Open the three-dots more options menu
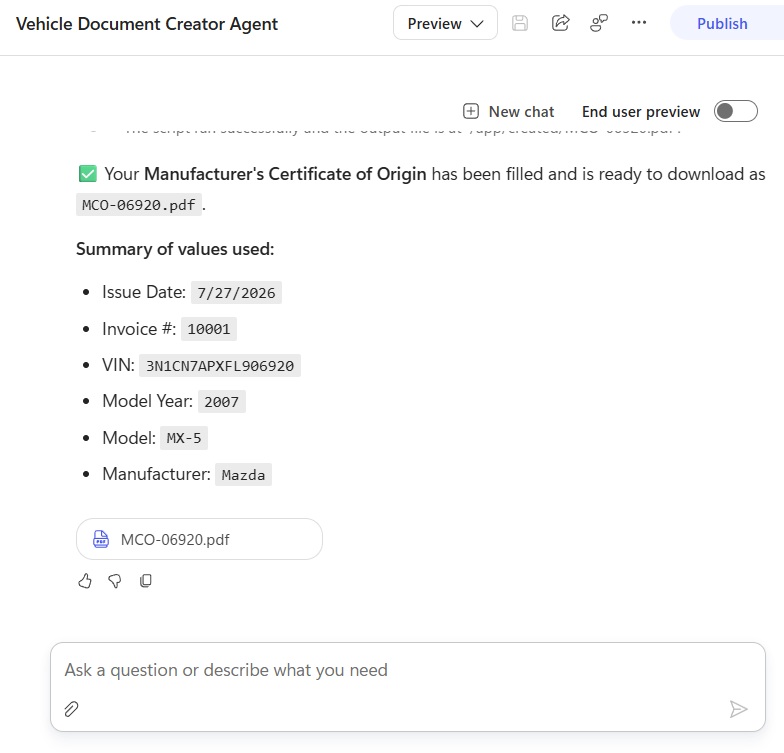This screenshot has width=784, height=753. point(638,22)
